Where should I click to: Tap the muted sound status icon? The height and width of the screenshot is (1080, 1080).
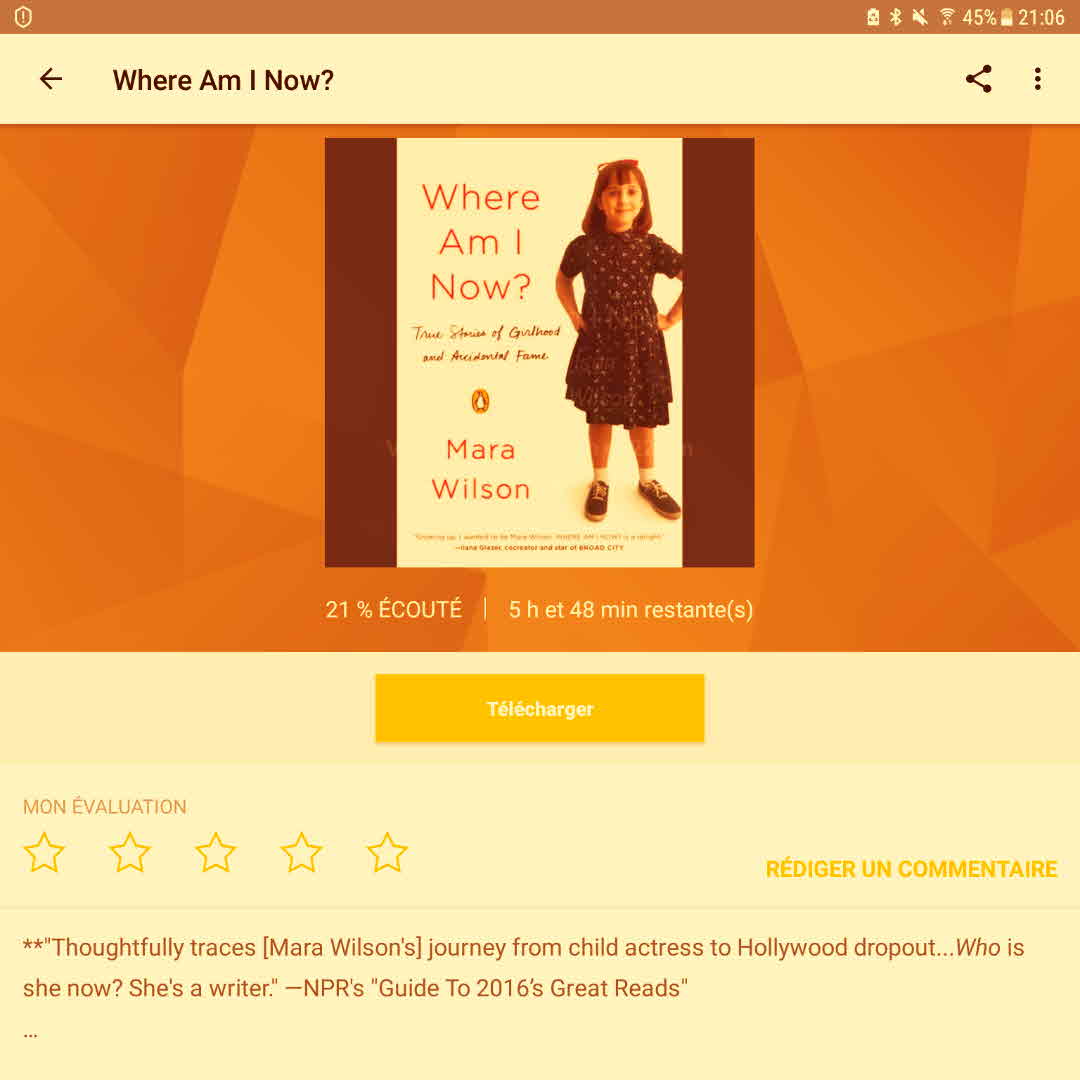[x=920, y=17]
